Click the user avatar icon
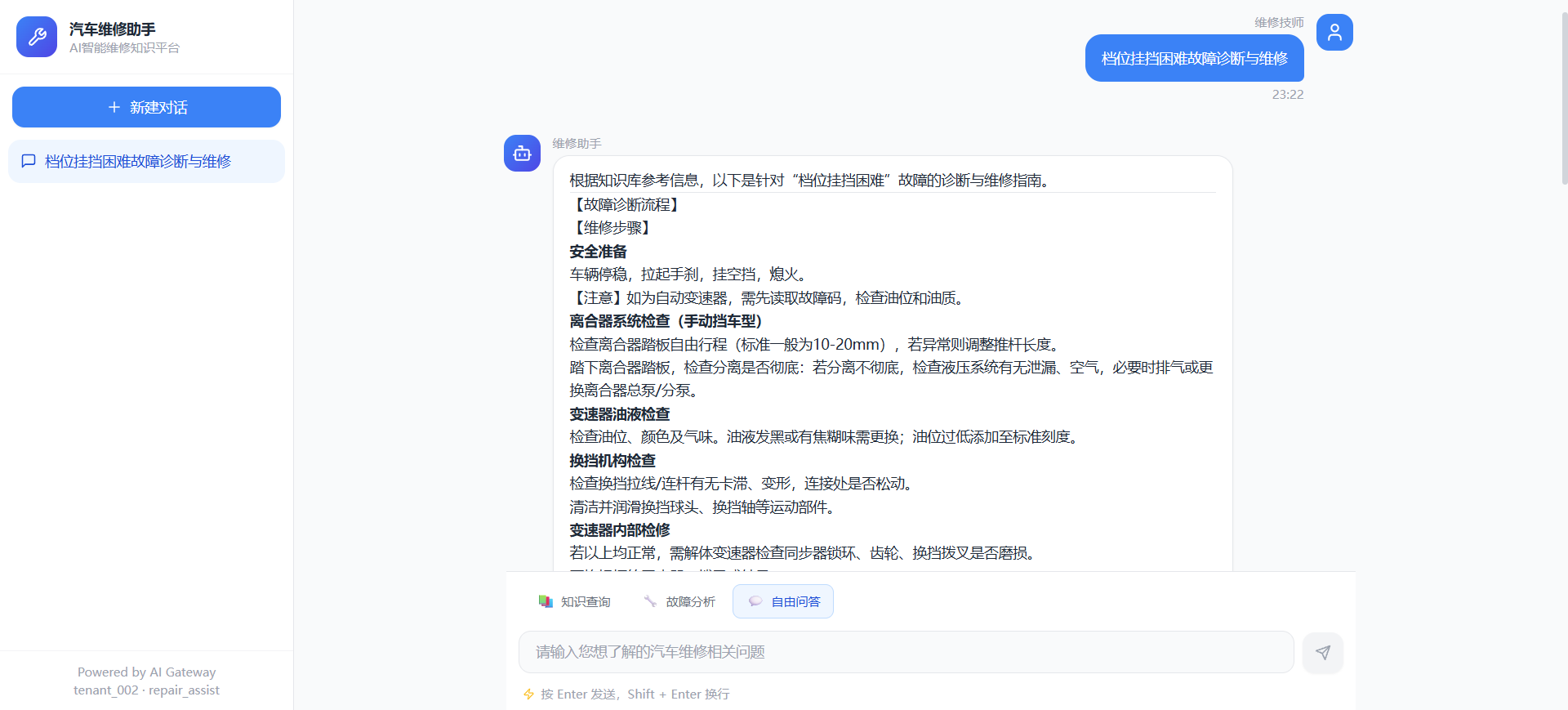 pyautogui.click(x=1334, y=32)
